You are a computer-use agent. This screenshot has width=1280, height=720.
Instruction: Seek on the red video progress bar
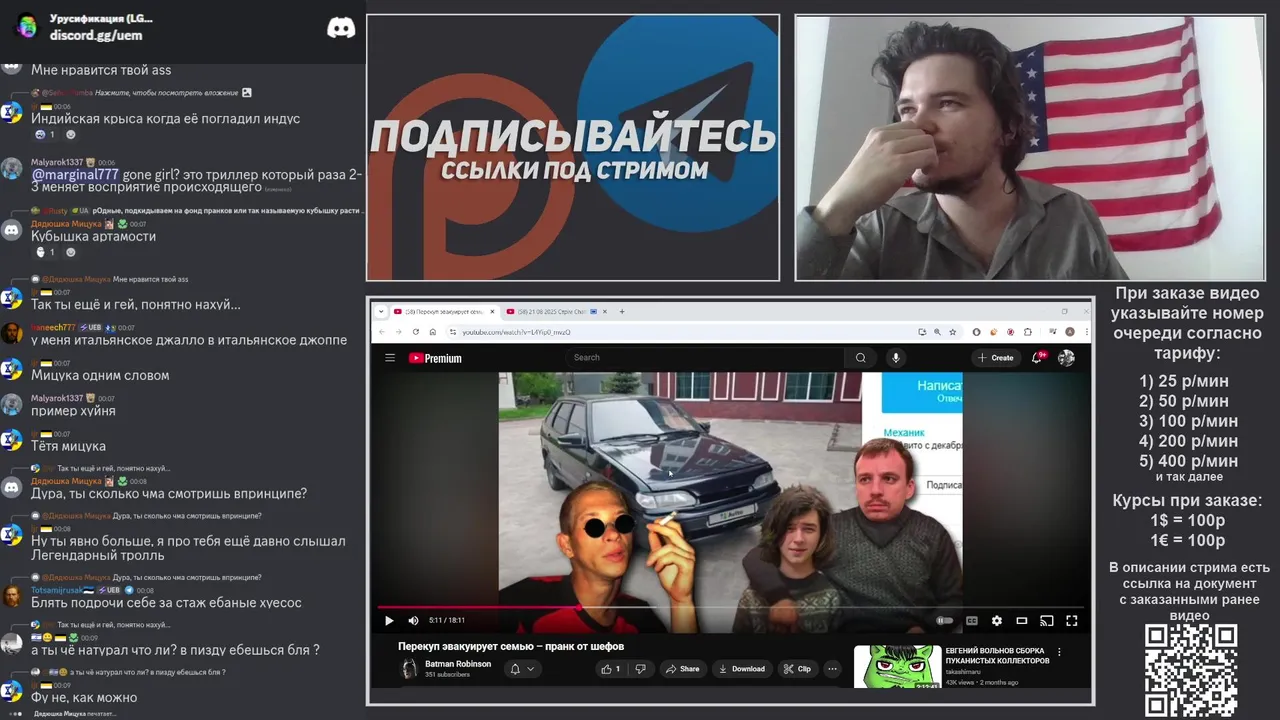point(730,607)
